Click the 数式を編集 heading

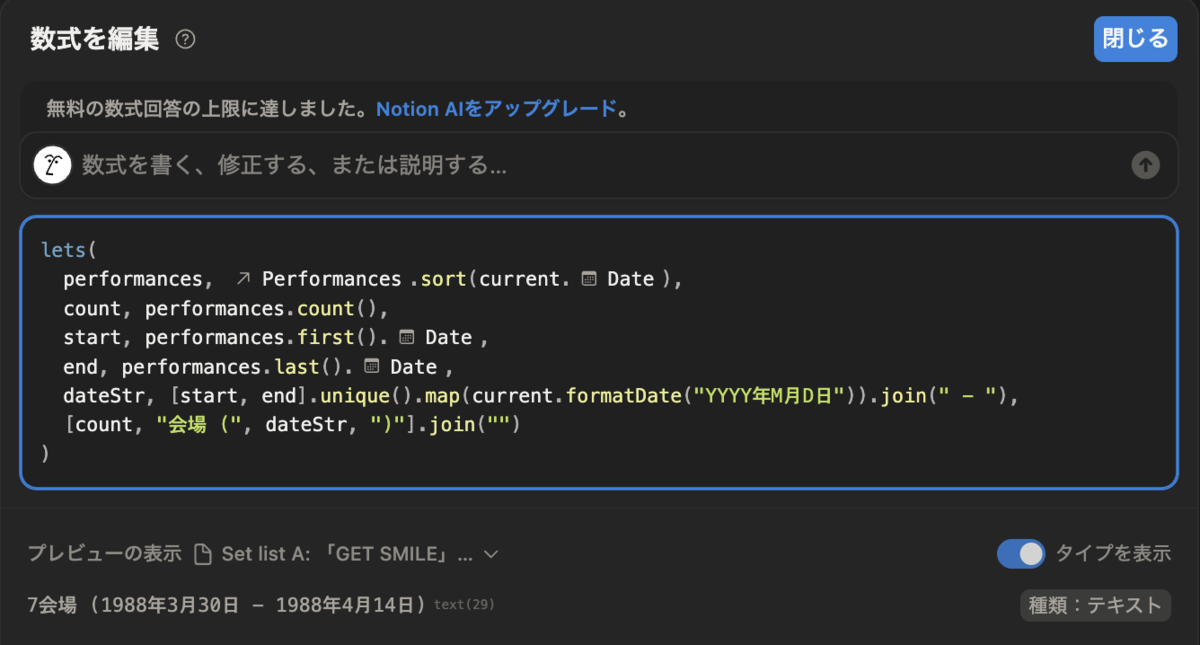point(94,39)
